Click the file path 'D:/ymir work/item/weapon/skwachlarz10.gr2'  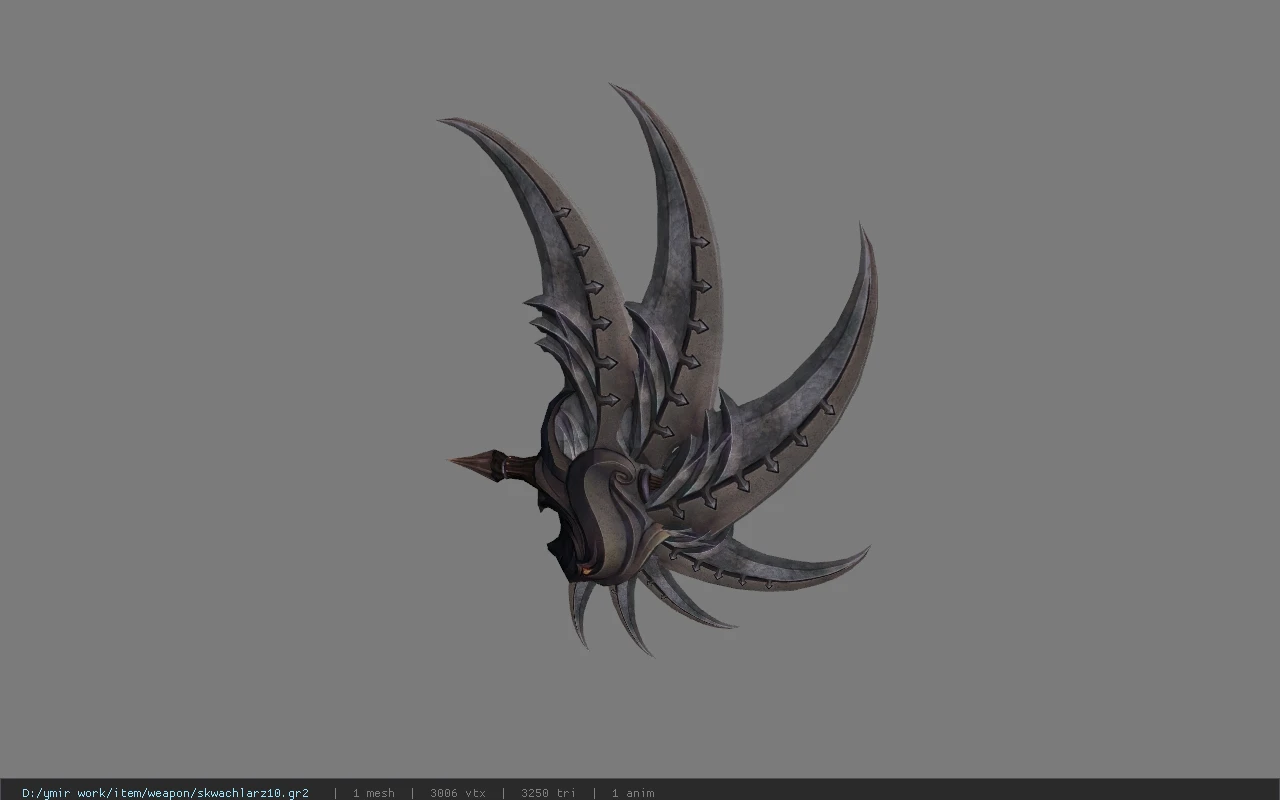tap(165, 793)
